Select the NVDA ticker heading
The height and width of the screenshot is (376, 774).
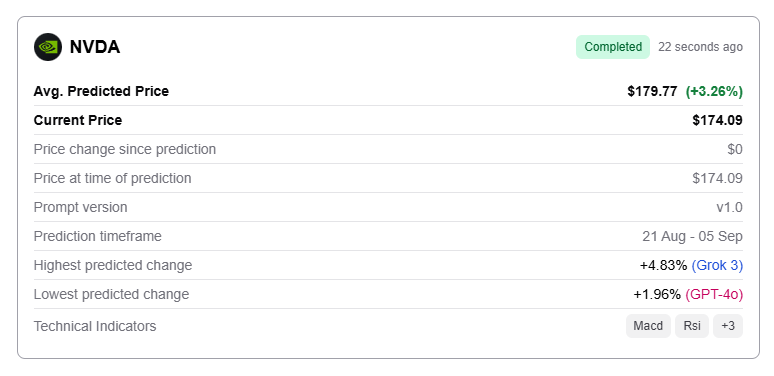click(95, 47)
